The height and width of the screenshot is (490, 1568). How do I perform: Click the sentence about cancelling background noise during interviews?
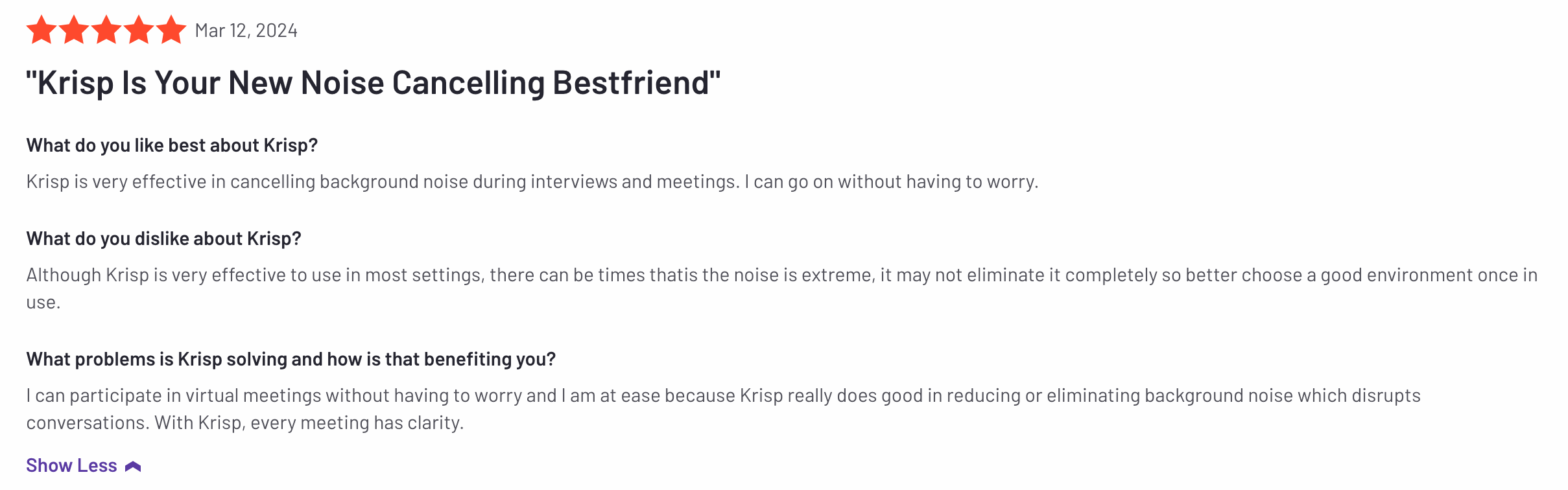(383, 181)
